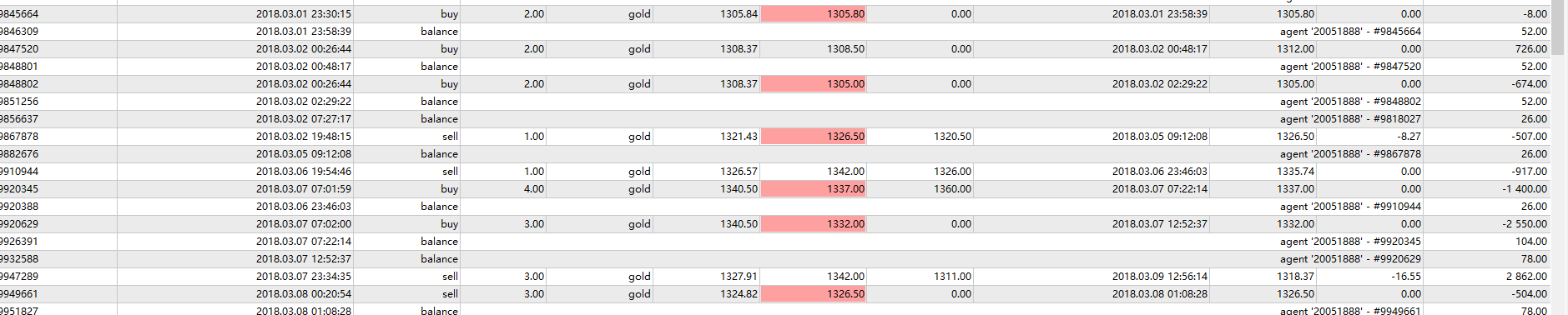Click the -1 400.00 loss amount
The image size is (1568, 315).
[1525, 189]
